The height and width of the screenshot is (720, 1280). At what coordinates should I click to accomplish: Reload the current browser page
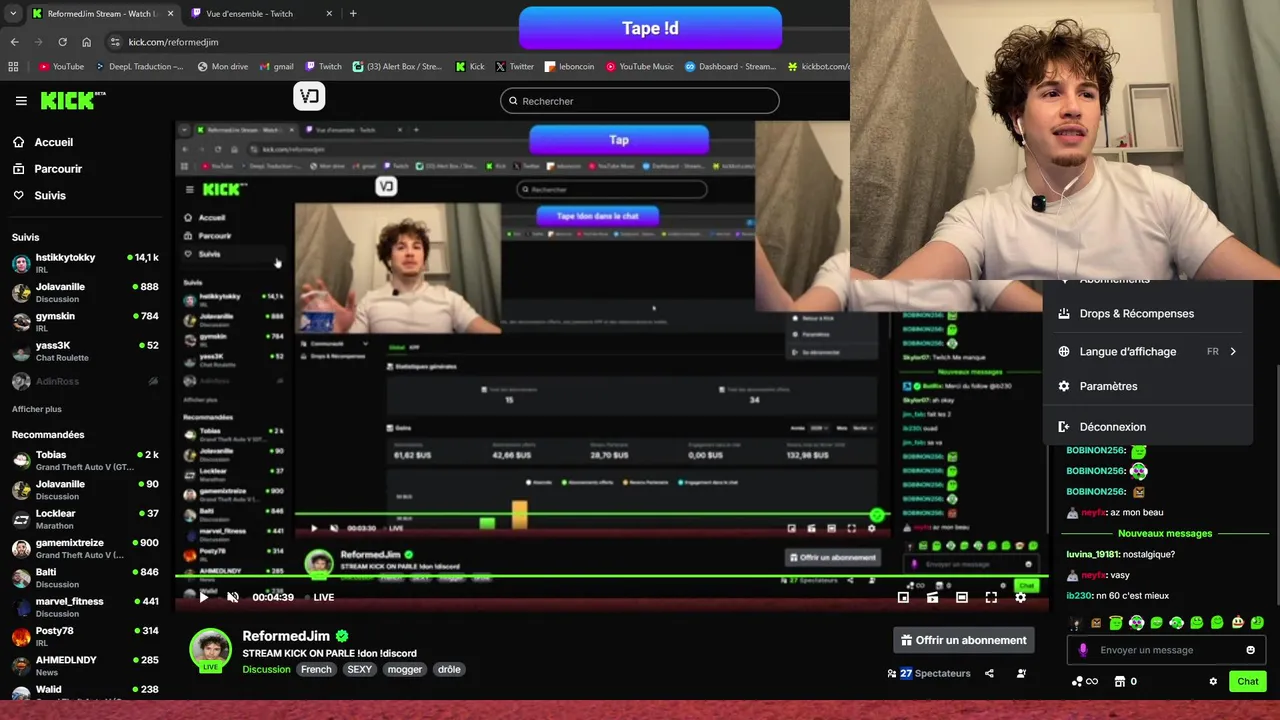[62, 42]
